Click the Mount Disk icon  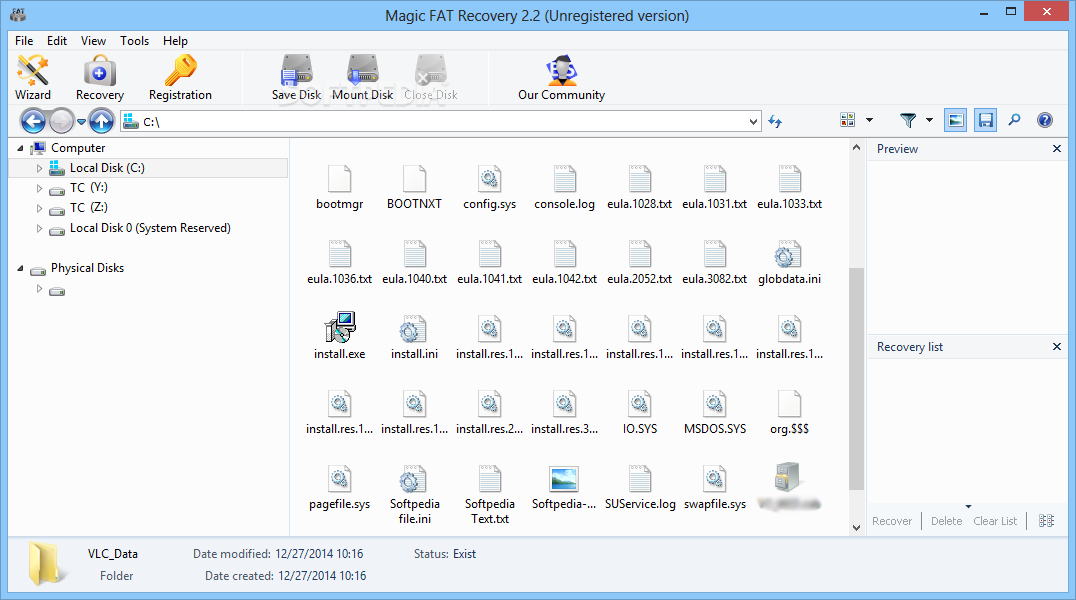(x=362, y=78)
